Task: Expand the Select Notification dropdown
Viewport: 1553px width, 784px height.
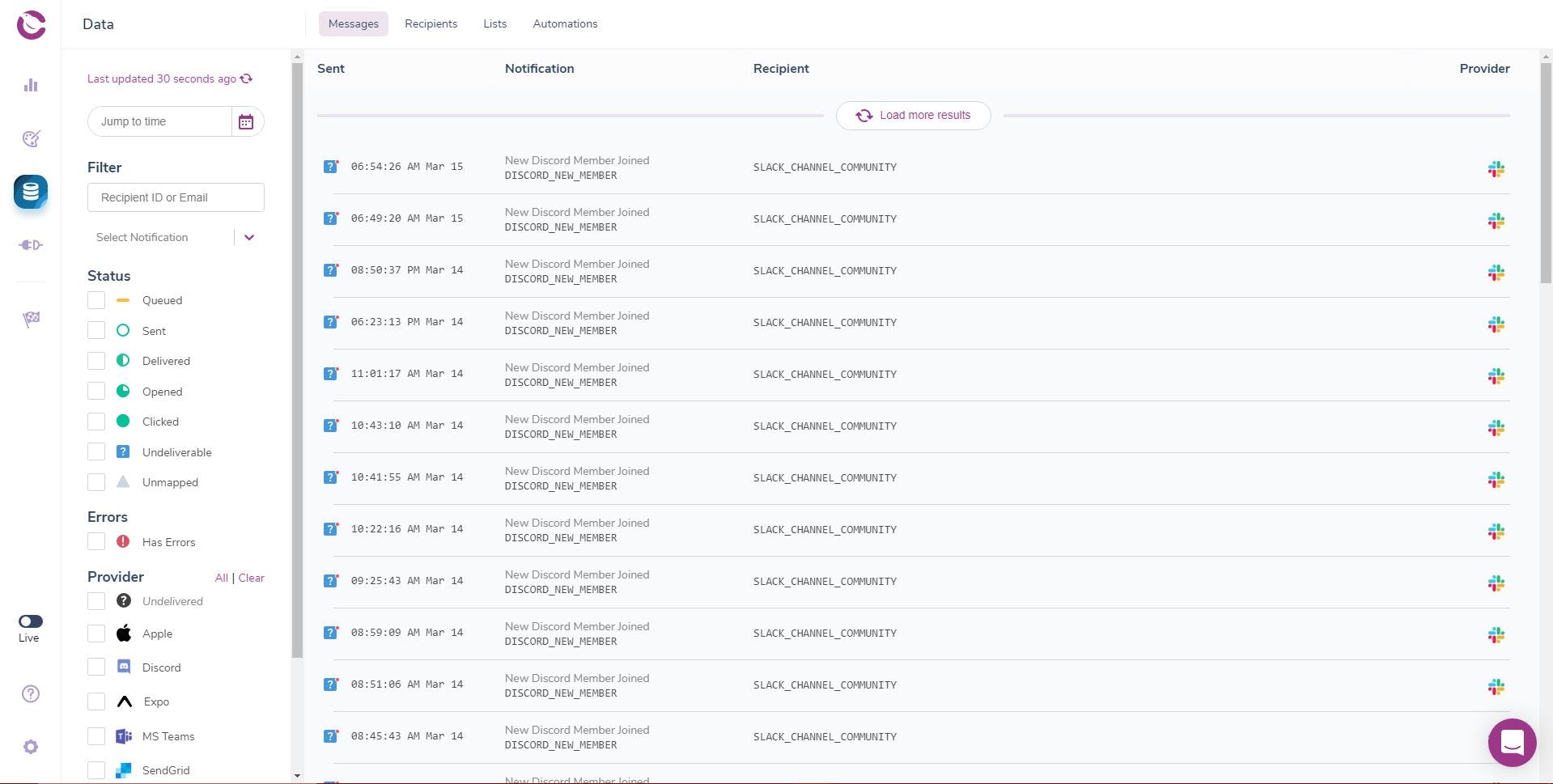Action: coord(249,237)
